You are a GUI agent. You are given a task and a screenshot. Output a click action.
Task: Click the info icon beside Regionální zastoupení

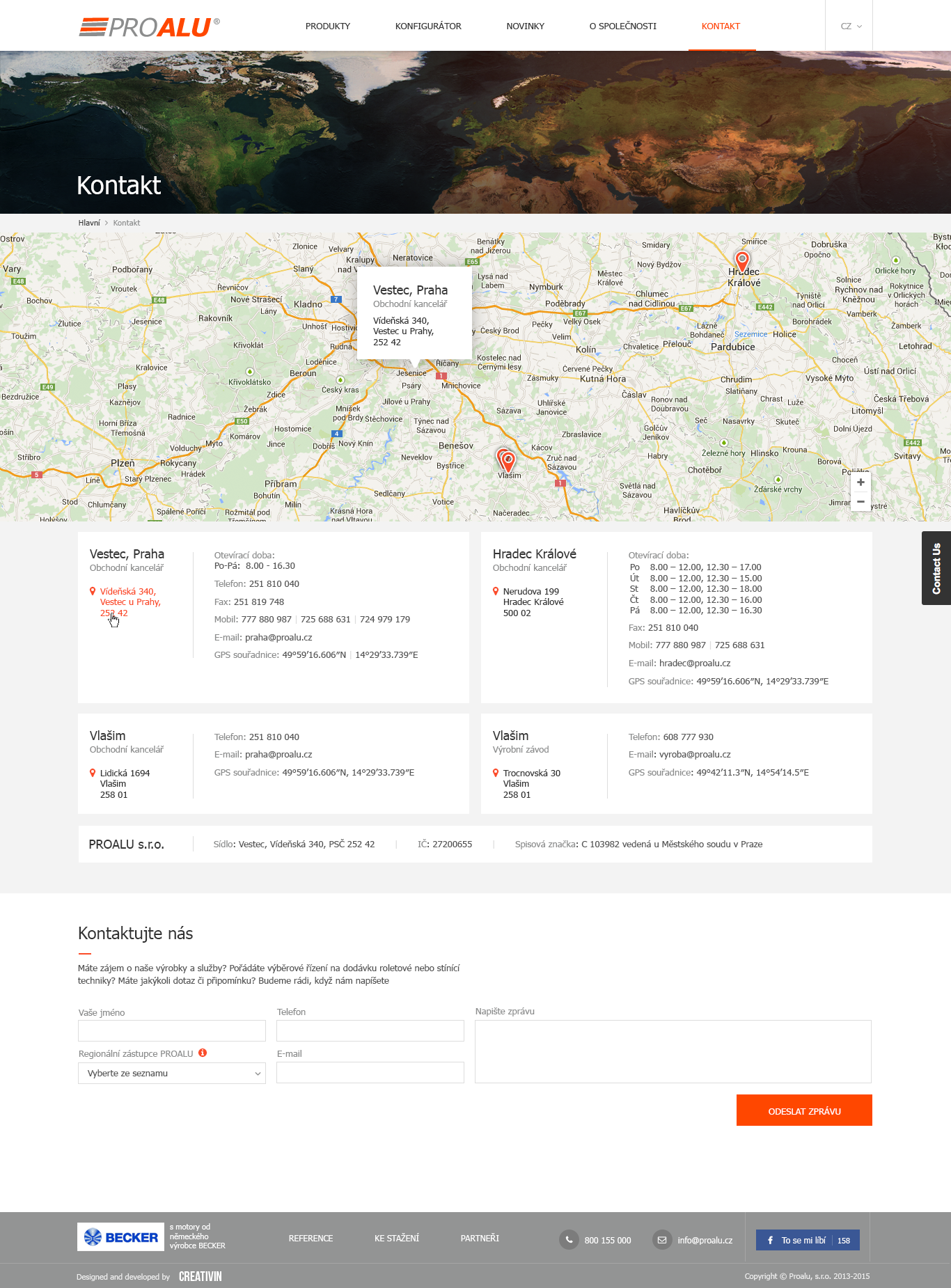[203, 1053]
